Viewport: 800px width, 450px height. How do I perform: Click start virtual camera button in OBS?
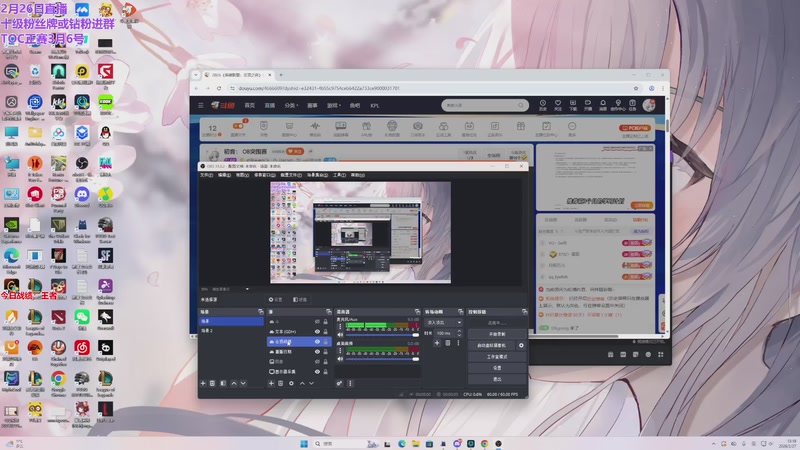pyautogui.click(x=491, y=345)
